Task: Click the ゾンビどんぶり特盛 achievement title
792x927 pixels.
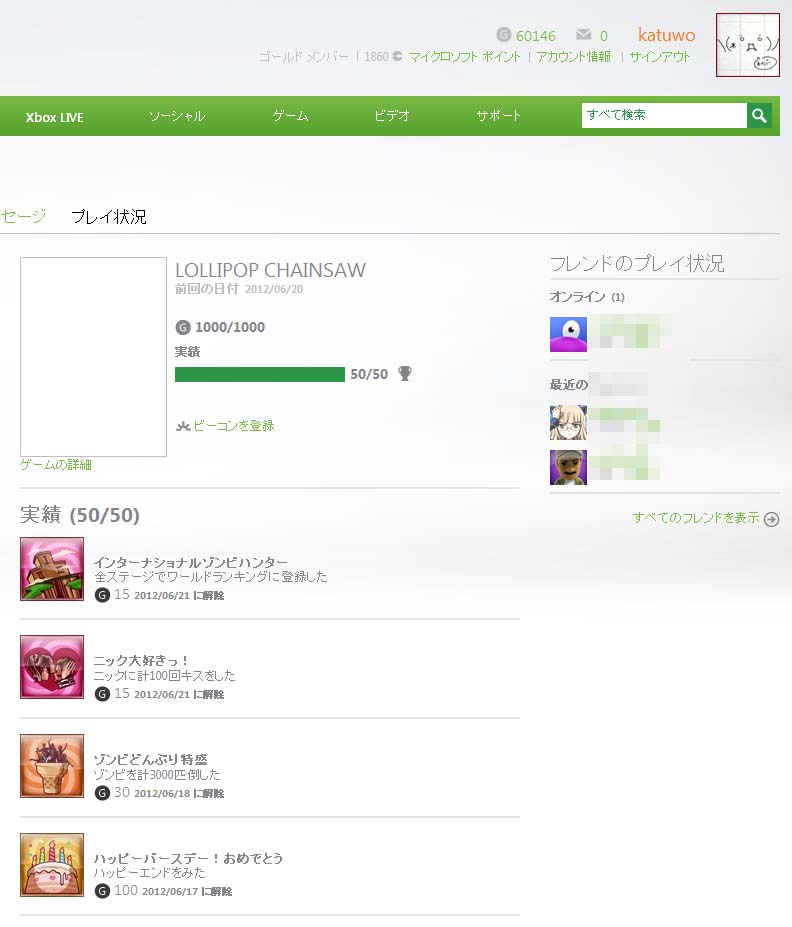Action: [x=151, y=759]
